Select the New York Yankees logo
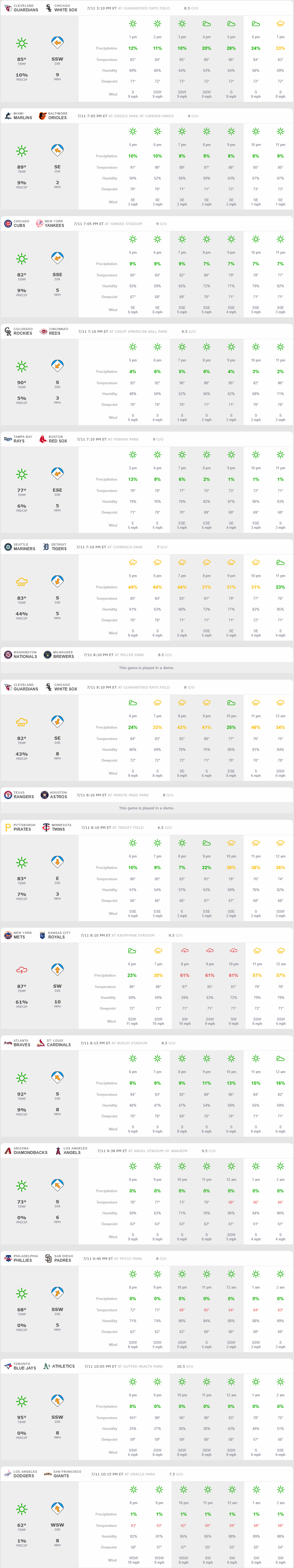 pyautogui.click(x=39, y=223)
